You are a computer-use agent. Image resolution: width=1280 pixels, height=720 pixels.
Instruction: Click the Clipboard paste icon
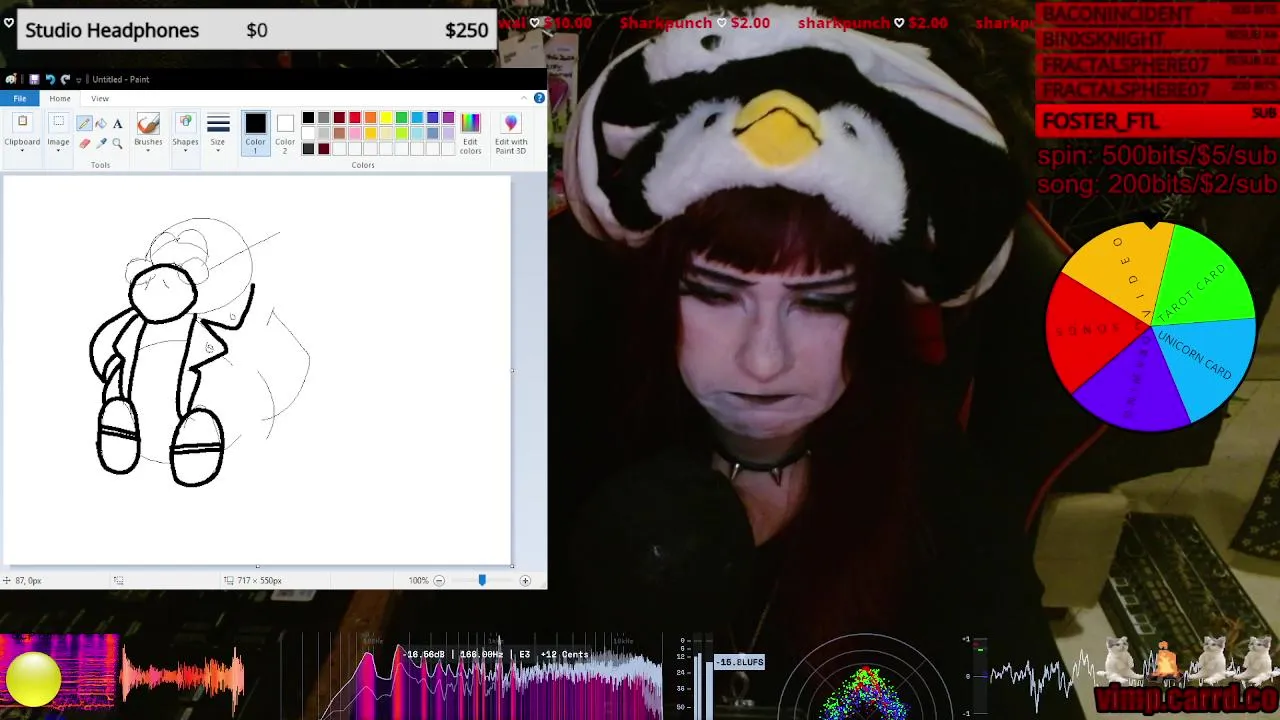pos(22,123)
